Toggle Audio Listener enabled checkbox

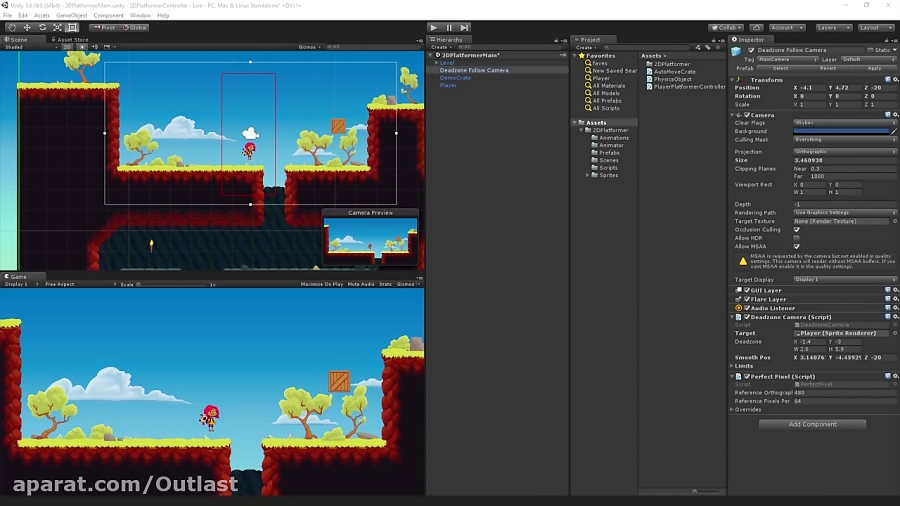pos(747,308)
